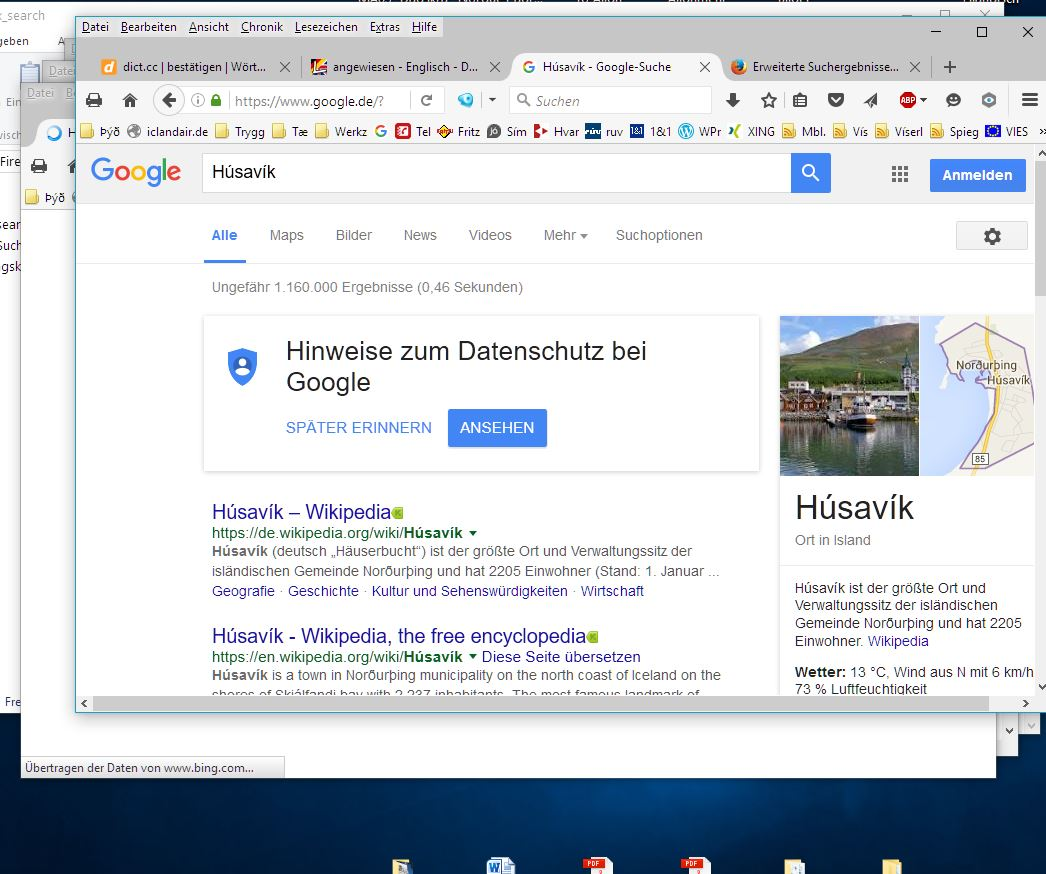
Task: Expand the arrow next to de.wikipedia.org result URL
Action: (473, 533)
